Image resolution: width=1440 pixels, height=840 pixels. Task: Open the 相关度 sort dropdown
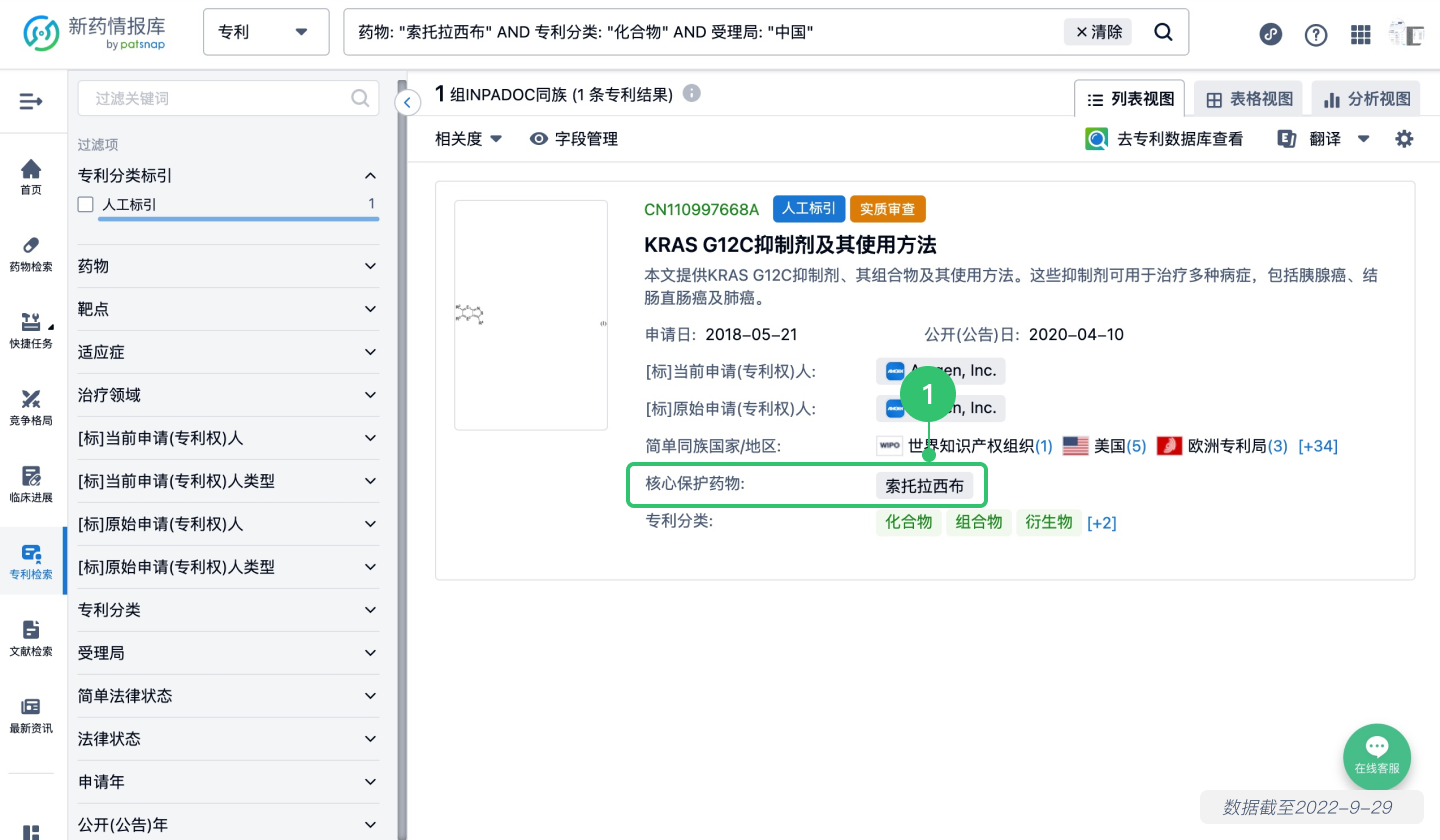coord(468,139)
